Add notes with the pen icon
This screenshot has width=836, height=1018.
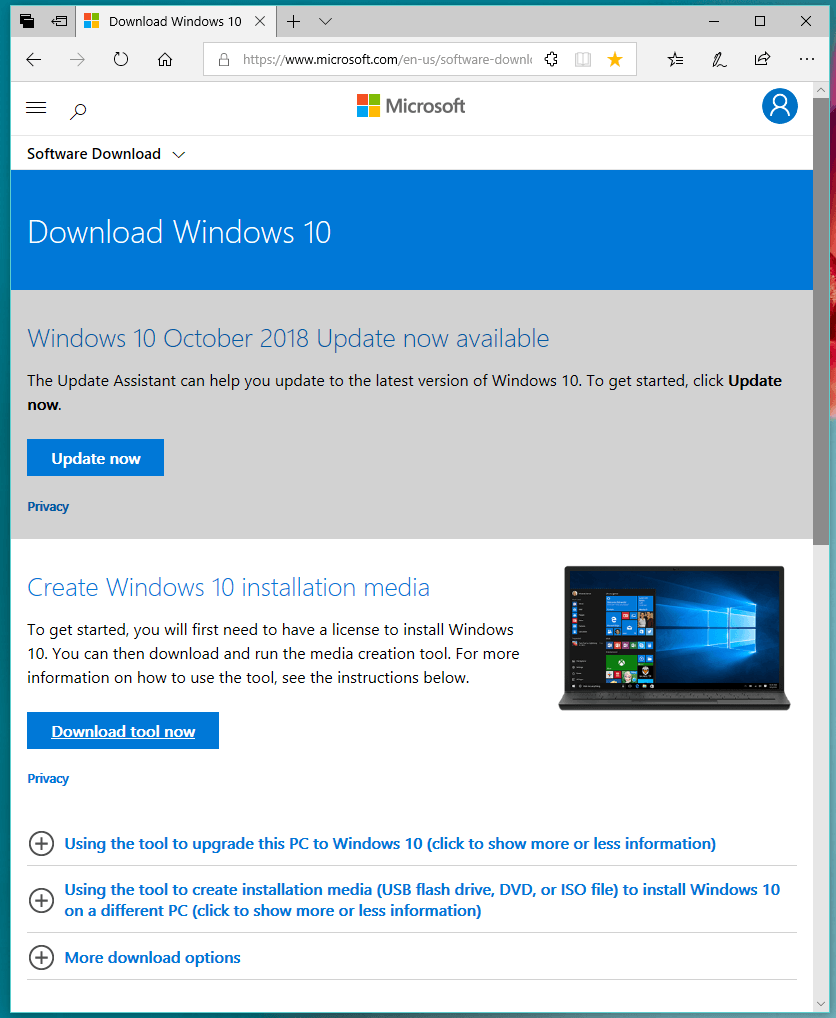click(719, 60)
